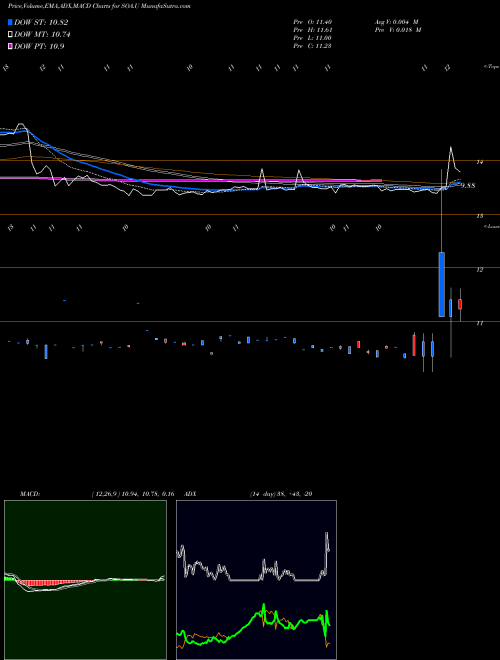Click the last red candlestick on the right
500x660 pixels.
point(460,304)
